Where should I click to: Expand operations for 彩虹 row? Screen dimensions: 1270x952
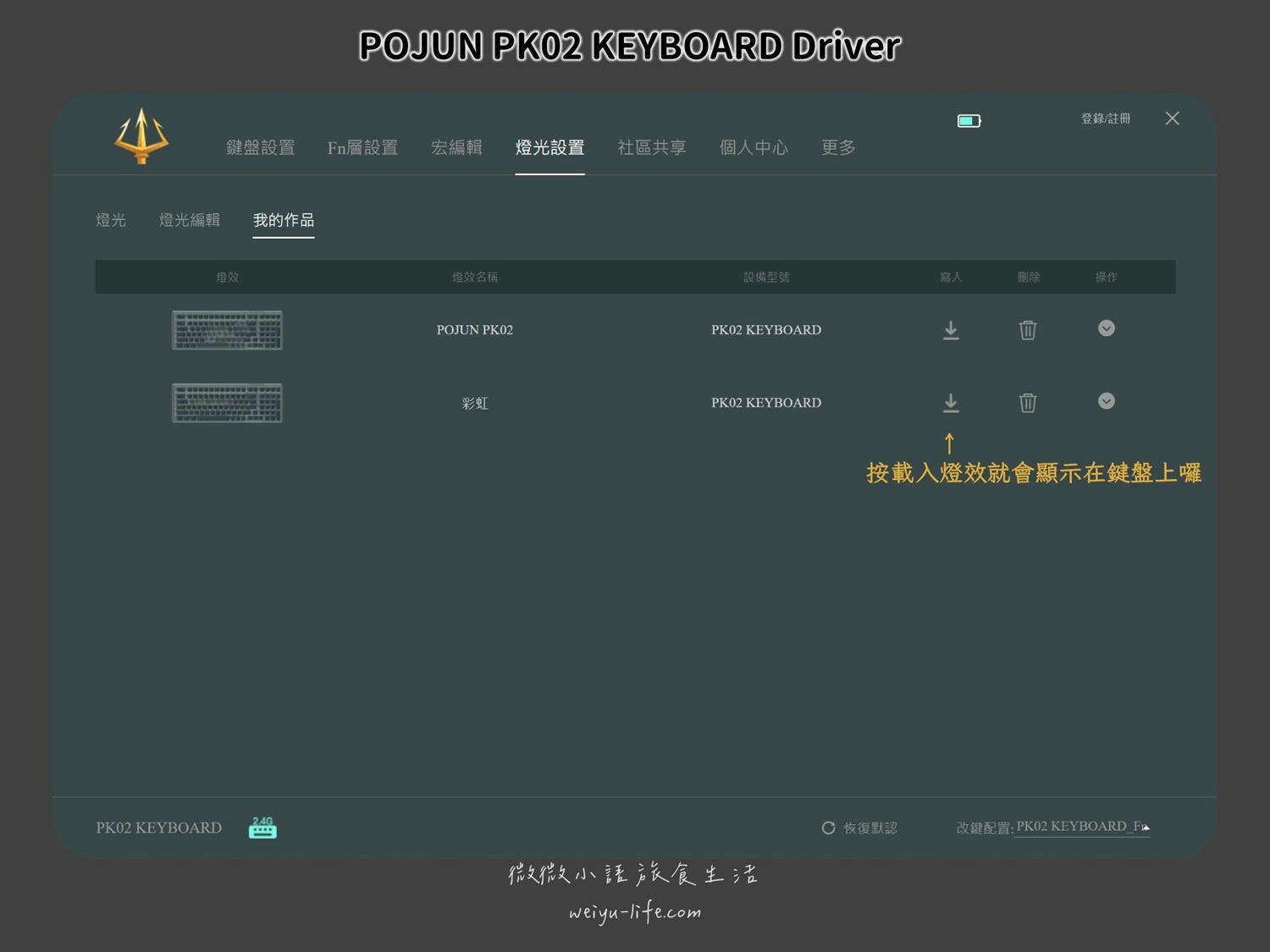(x=1107, y=401)
